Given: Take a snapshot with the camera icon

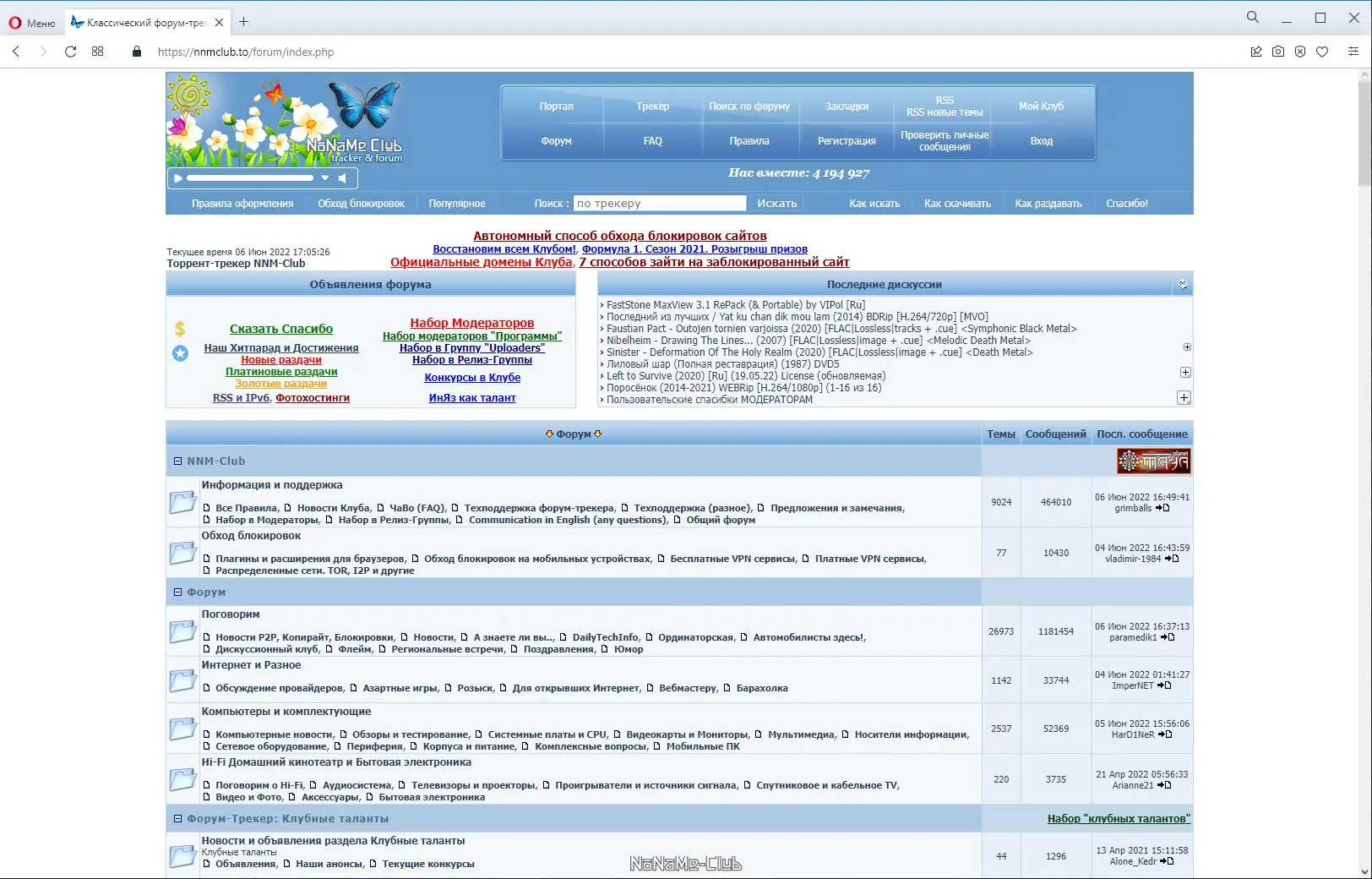Looking at the screenshot, I should 1278,52.
